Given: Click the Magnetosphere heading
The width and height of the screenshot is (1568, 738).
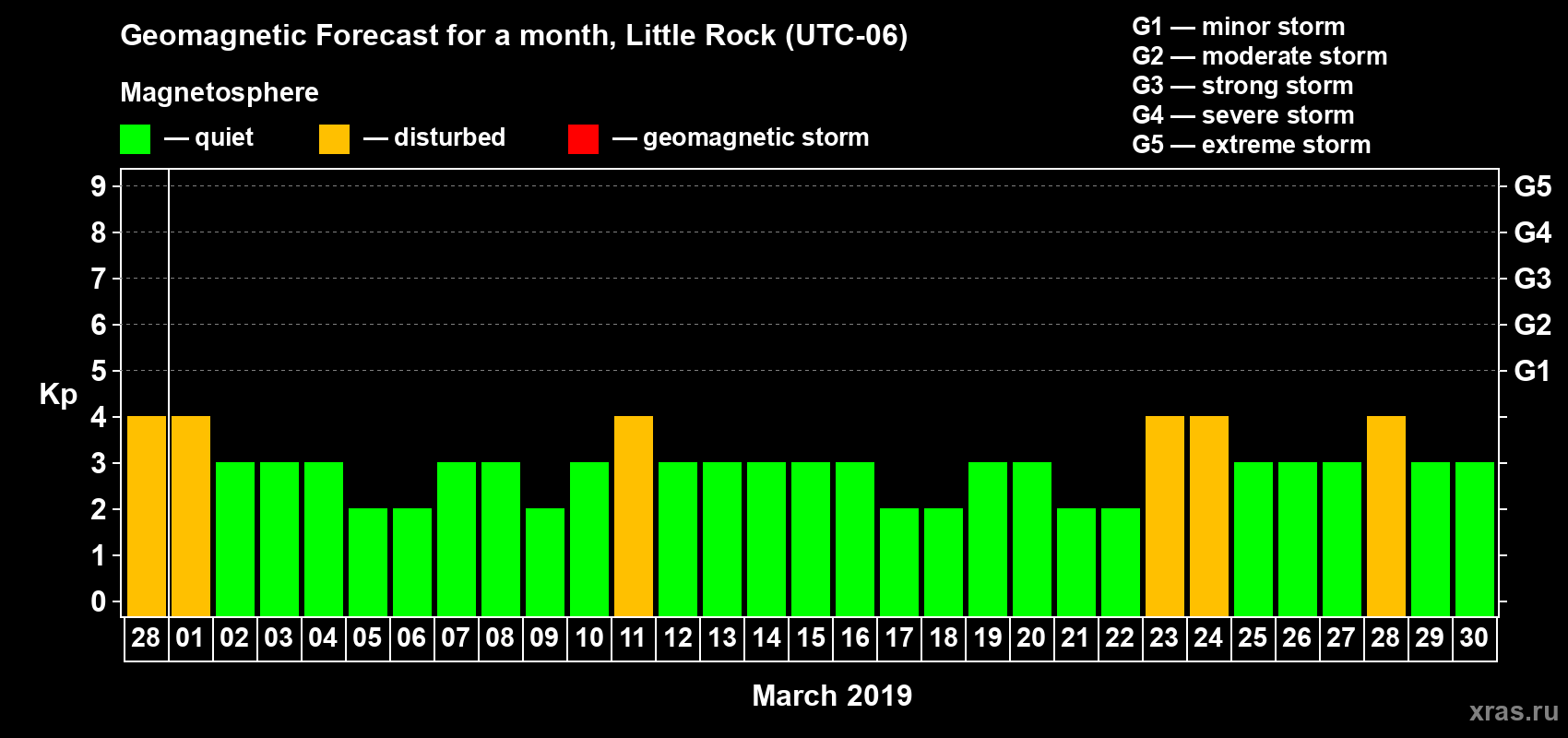Looking at the screenshot, I should pos(220,92).
